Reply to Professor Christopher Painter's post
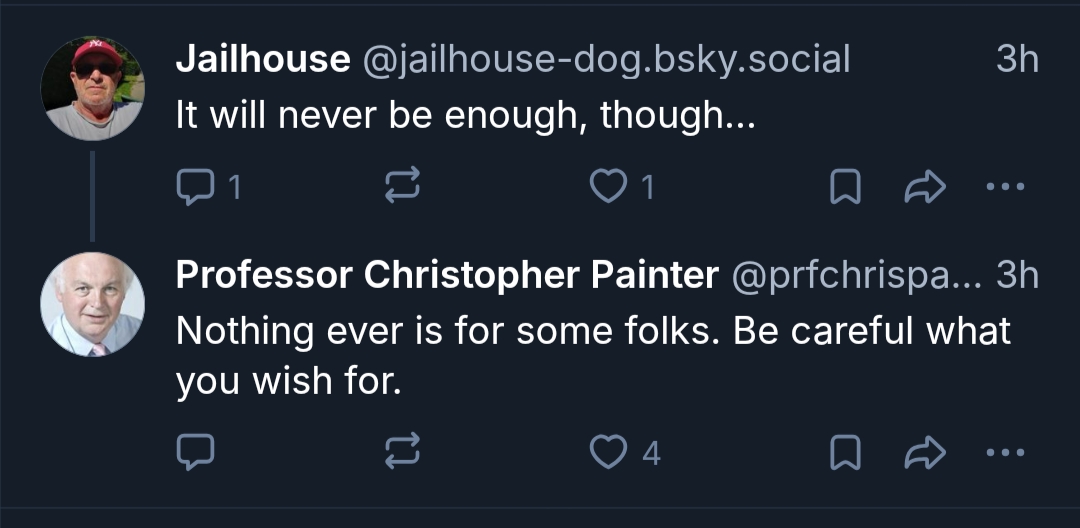Screen dimensions: 1080x528 [194, 453]
